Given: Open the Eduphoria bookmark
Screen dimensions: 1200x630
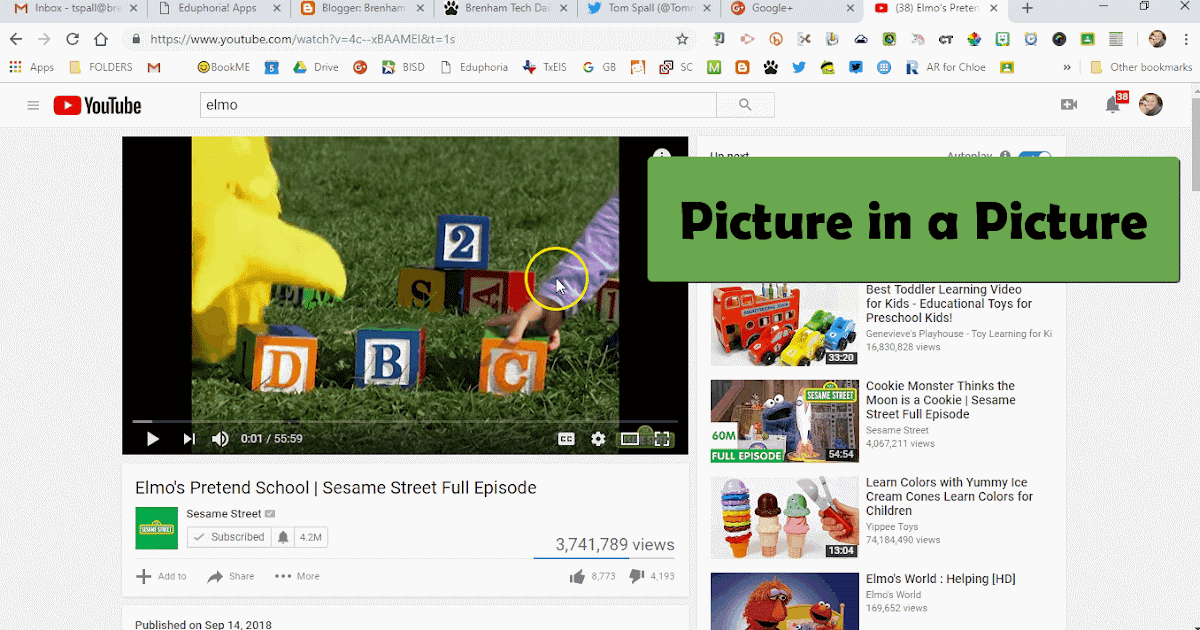Looking at the screenshot, I should coord(473,68).
